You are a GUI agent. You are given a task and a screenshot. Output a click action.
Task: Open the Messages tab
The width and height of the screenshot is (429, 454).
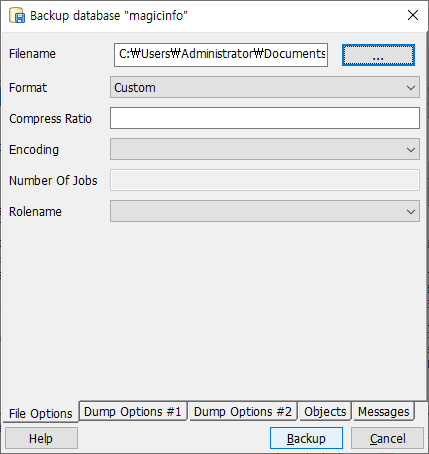384,412
